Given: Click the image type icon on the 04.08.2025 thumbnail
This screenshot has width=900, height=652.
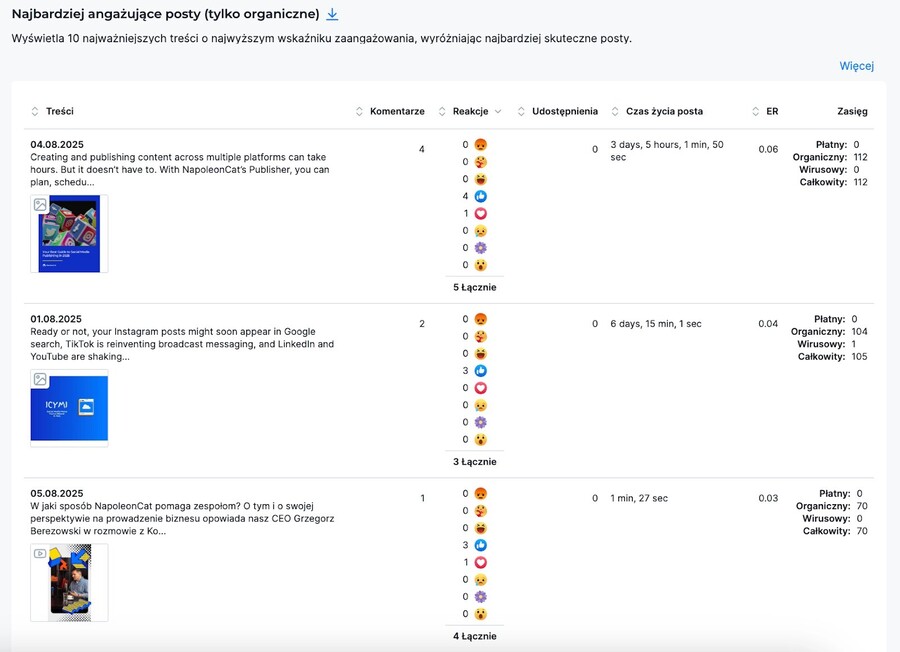Looking at the screenshot, I should [x=40, y=204].
